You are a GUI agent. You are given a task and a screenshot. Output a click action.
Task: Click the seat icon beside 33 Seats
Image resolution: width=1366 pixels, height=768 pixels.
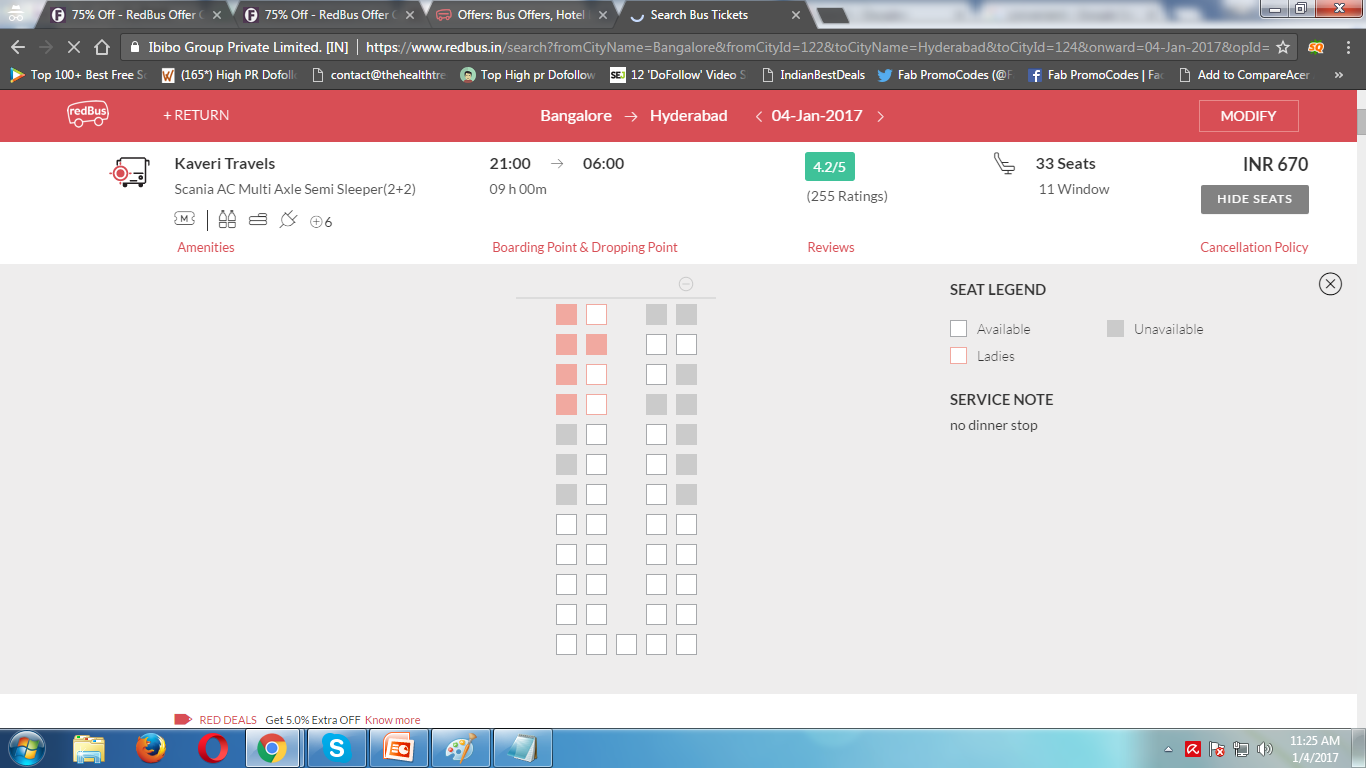tap(1005, 164)
